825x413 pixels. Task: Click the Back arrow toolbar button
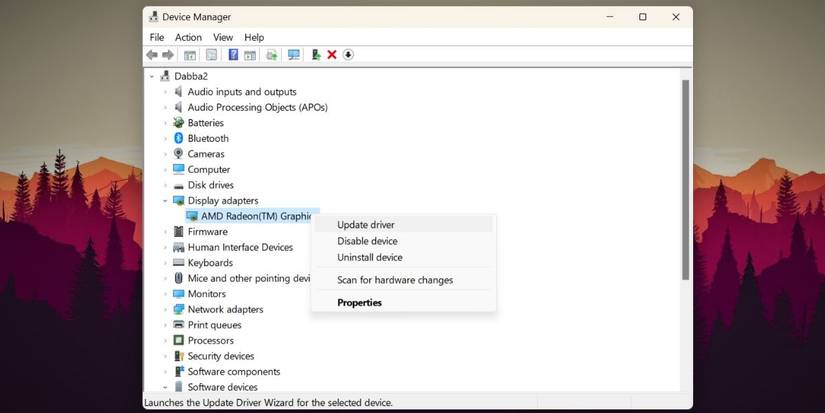coord(152,55)
